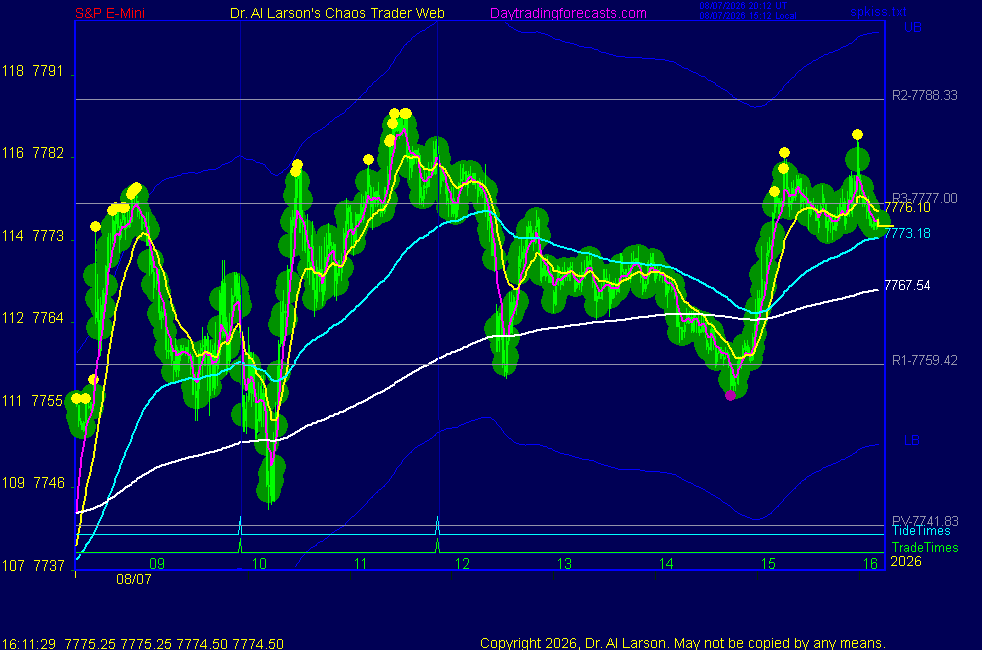
Task: Click the yellow 7776.10 price value
Action: (907, 207)
